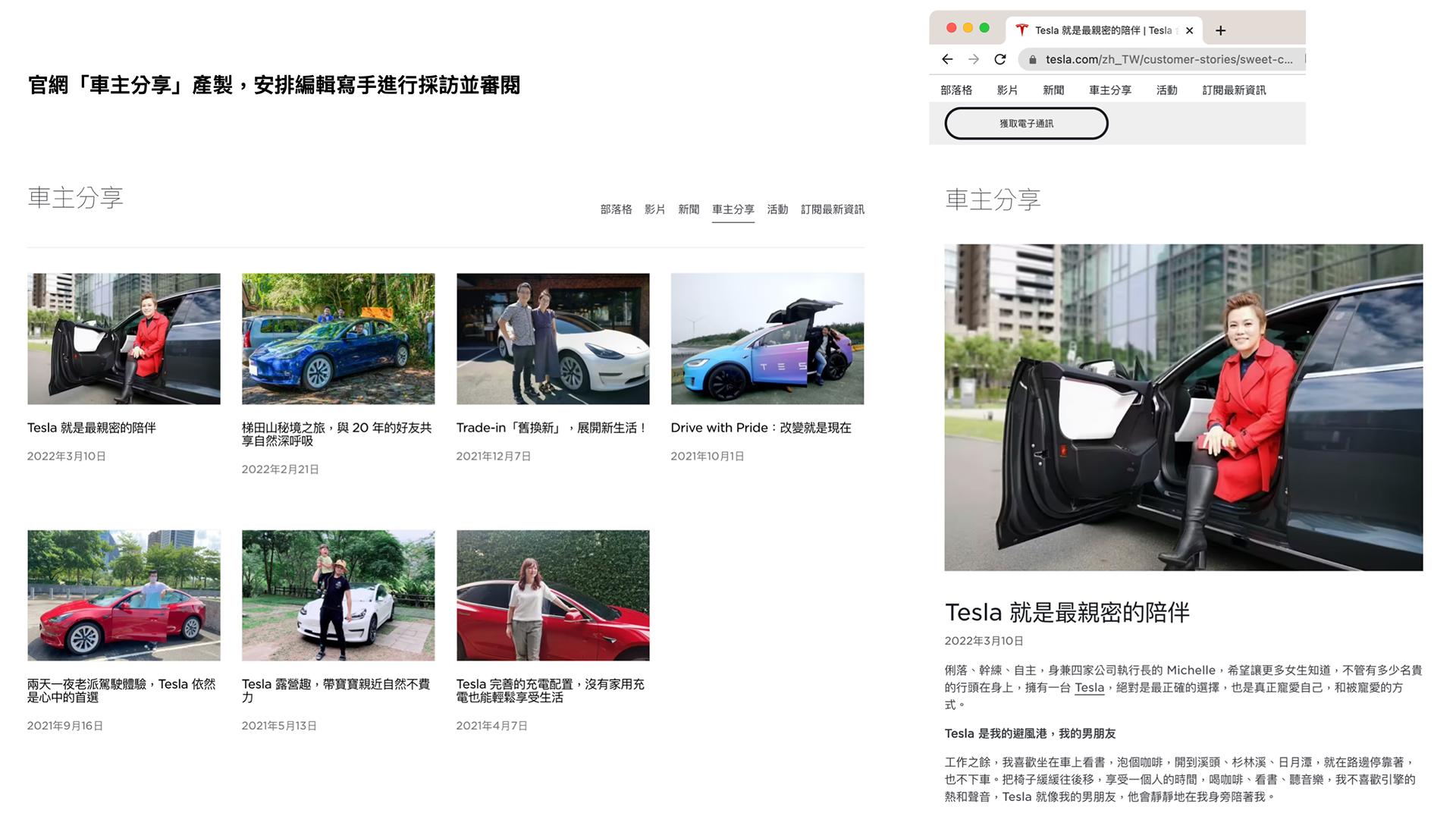This screenshot has height=835, width=1456.
Task: Select 部落格 in the left listing nav
Action: 616,209
